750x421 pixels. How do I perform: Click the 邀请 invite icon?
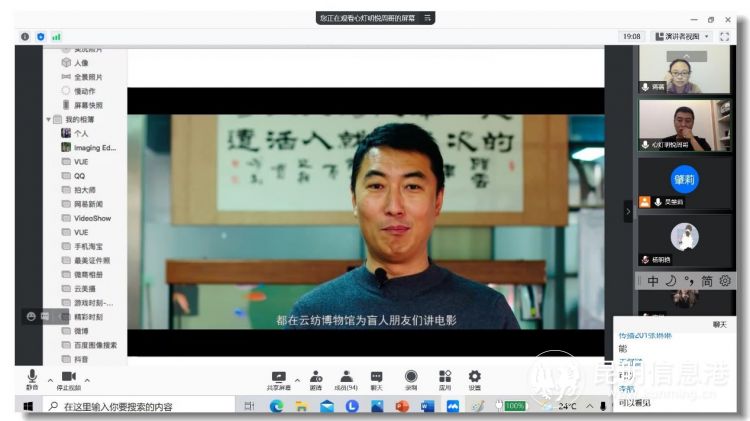(x=315, y=377)
